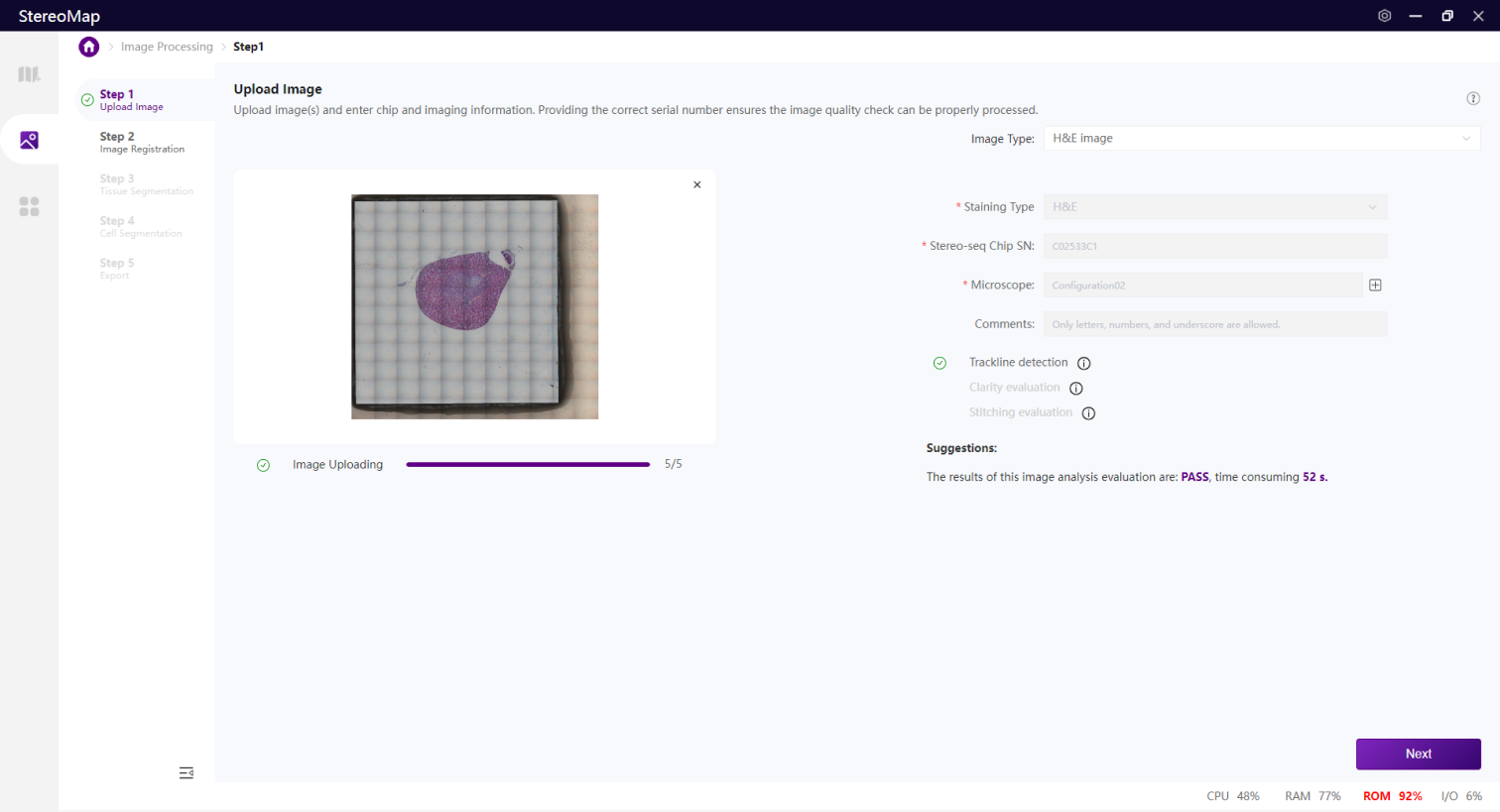Go to Step 1 Upload Image
This screenshot has width=1500, height=812.
point(131,100)
